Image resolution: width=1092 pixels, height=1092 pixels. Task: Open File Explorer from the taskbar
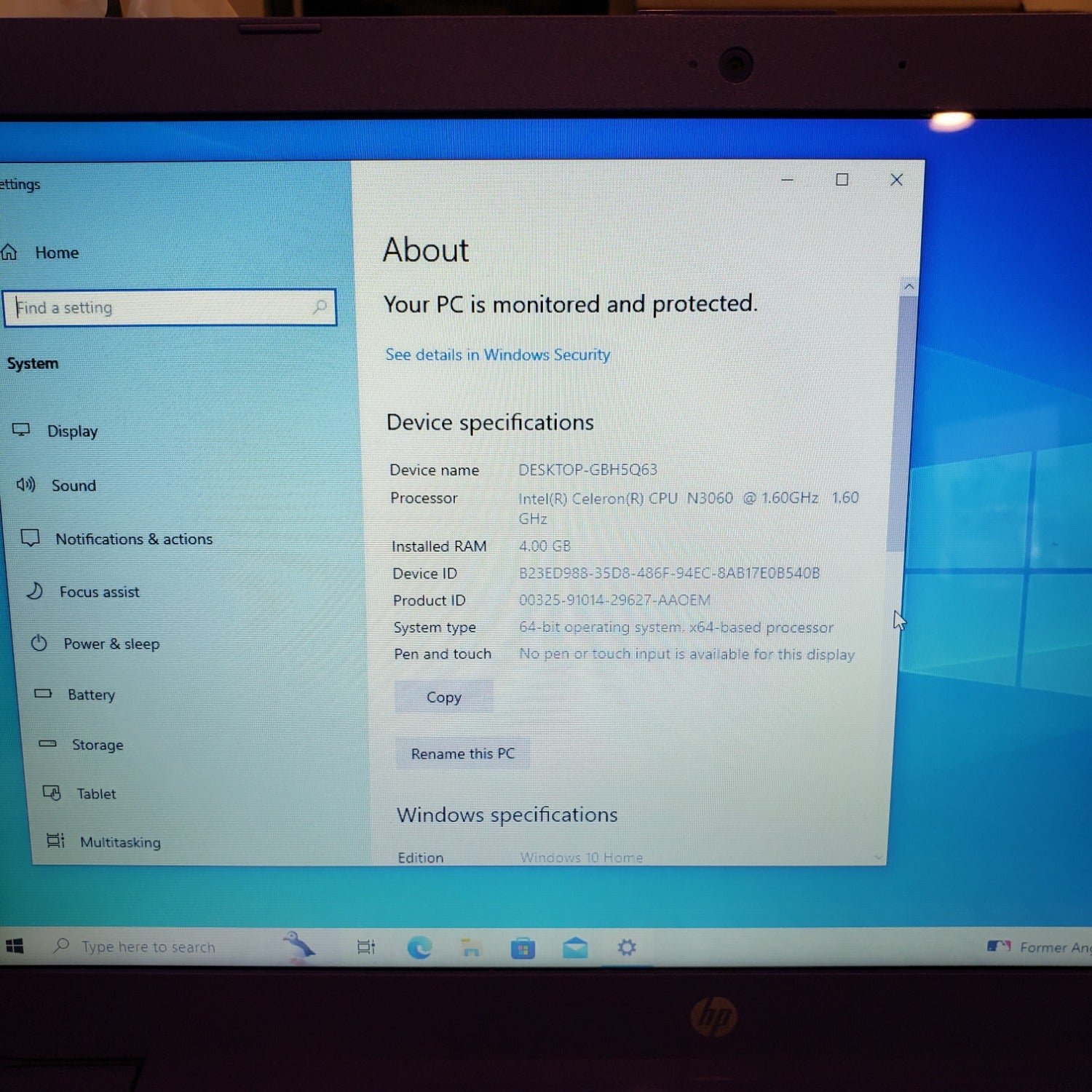point(471,947)
